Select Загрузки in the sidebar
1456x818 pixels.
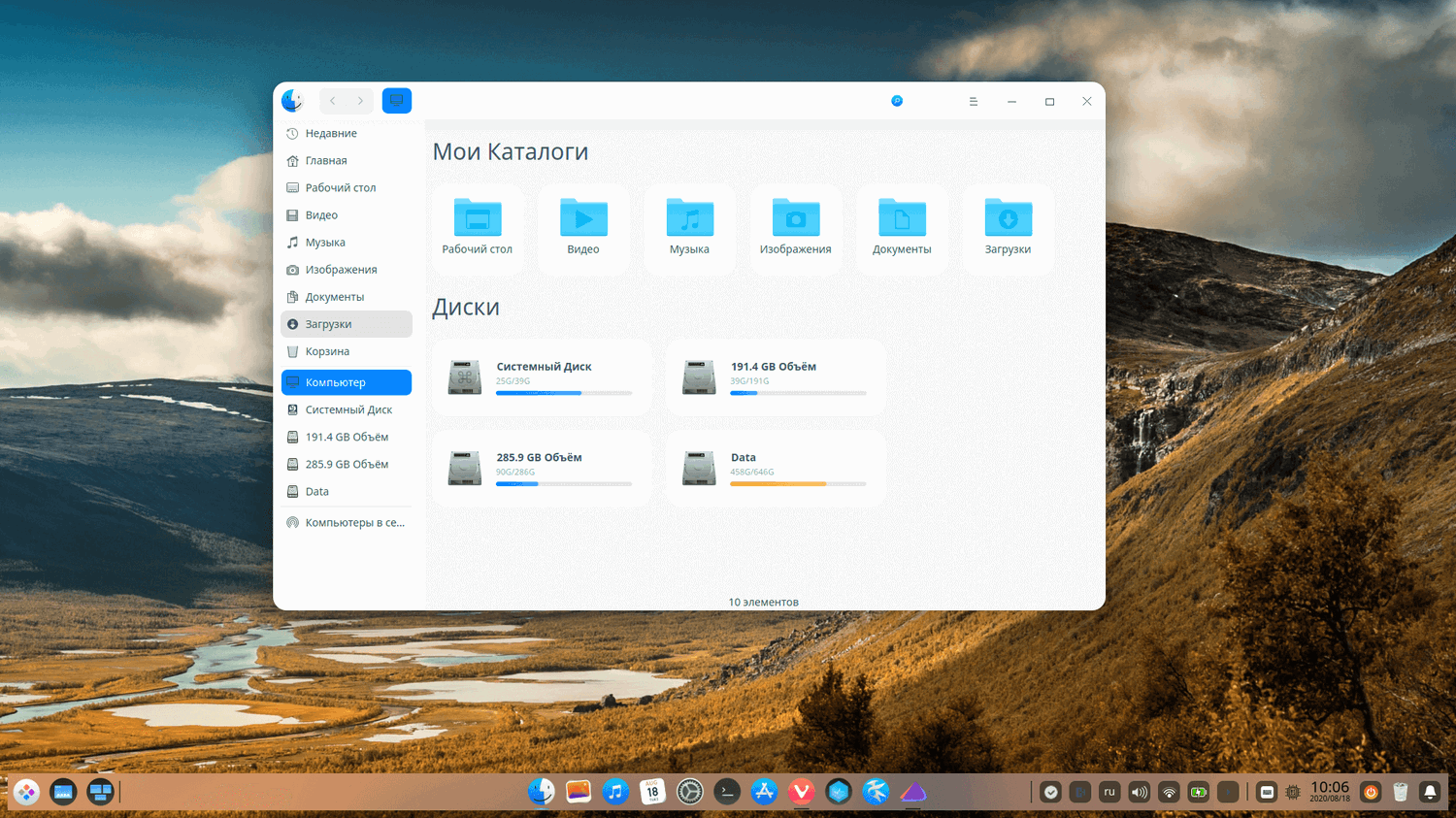(x=347, y=324)
